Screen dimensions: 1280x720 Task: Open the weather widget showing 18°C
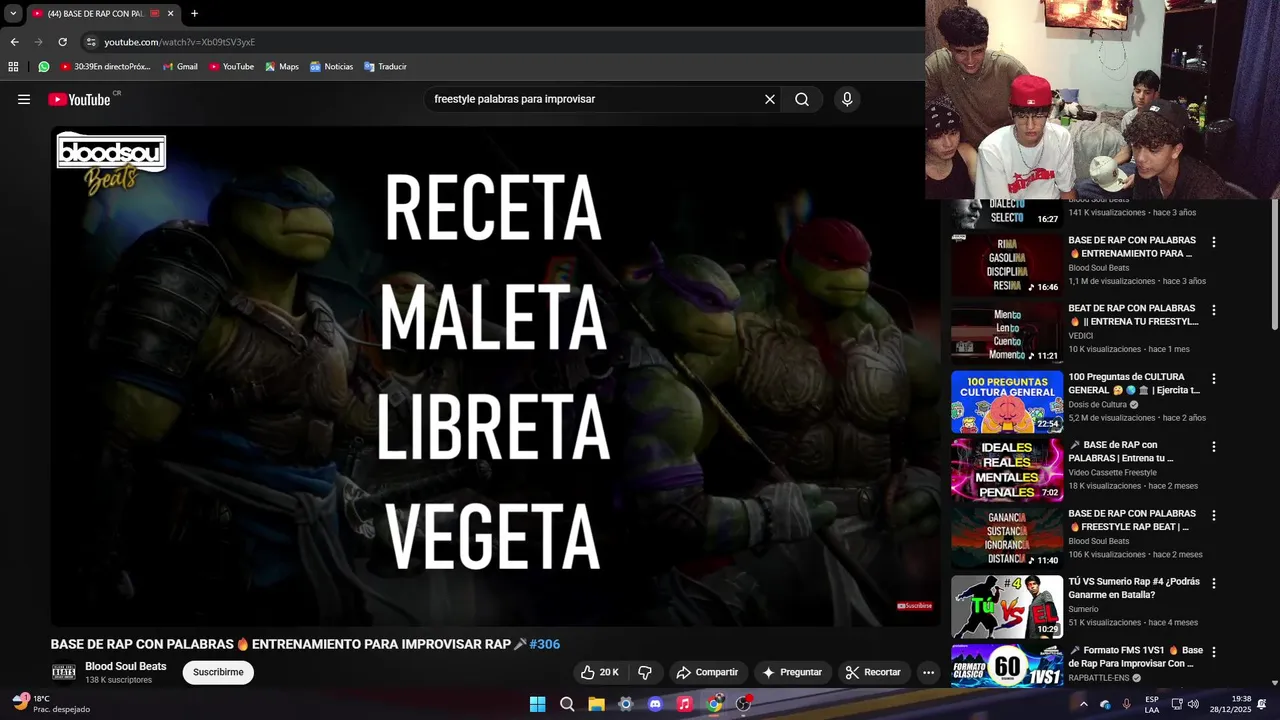(x=50, y=704)
